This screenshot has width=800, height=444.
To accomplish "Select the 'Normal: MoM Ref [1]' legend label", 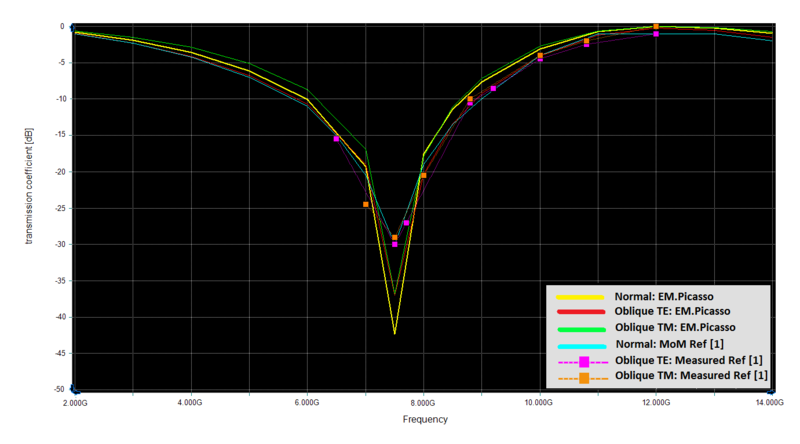I will 672,343.
